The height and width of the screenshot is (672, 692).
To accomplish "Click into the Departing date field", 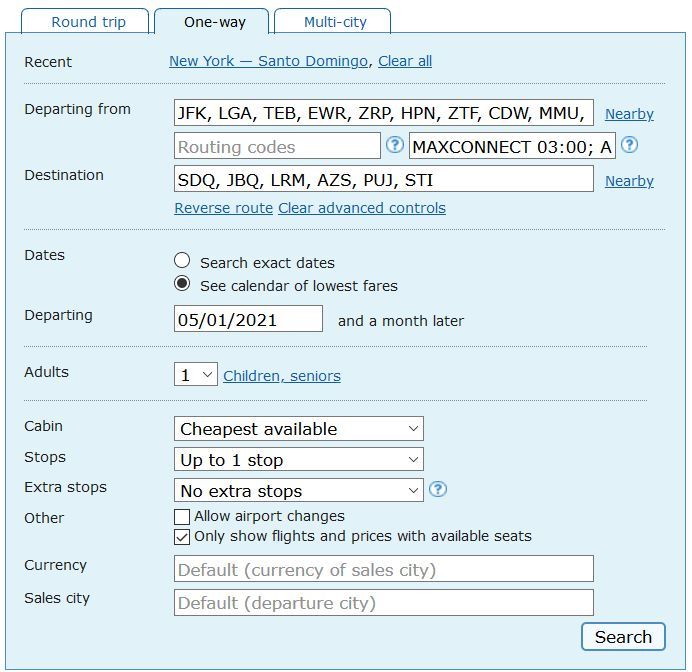I will [x=248, y=319].
